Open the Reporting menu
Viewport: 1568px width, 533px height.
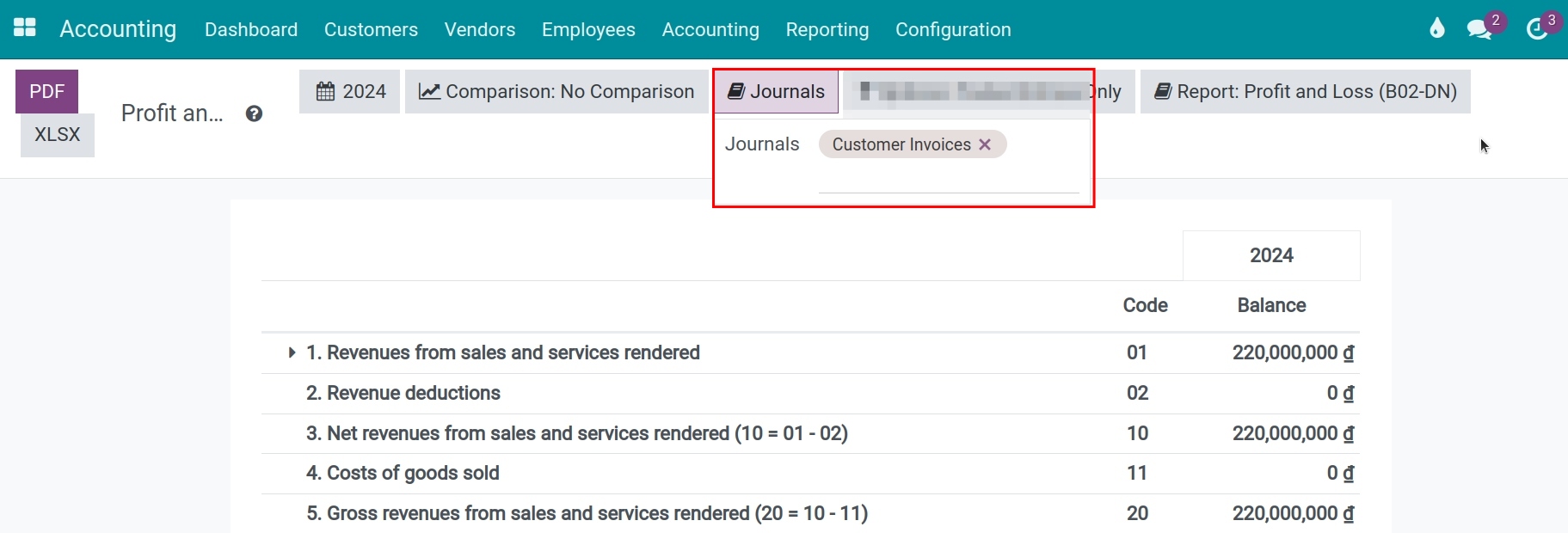tap(827, 29)
